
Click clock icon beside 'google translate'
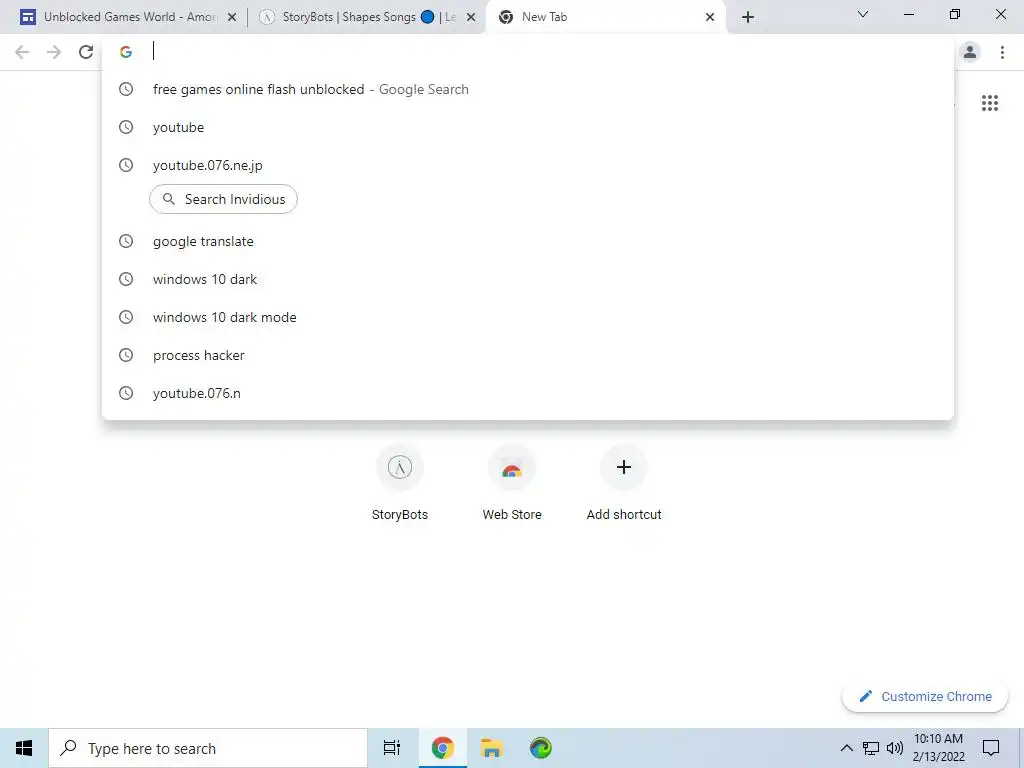click(126, 242)
